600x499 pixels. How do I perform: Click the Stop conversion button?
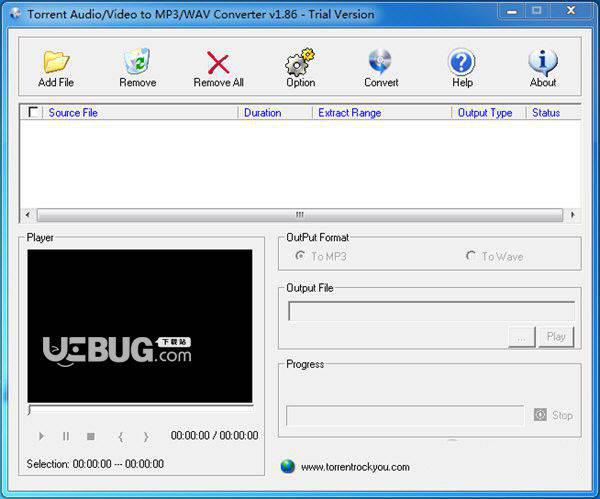coord(553,415)
